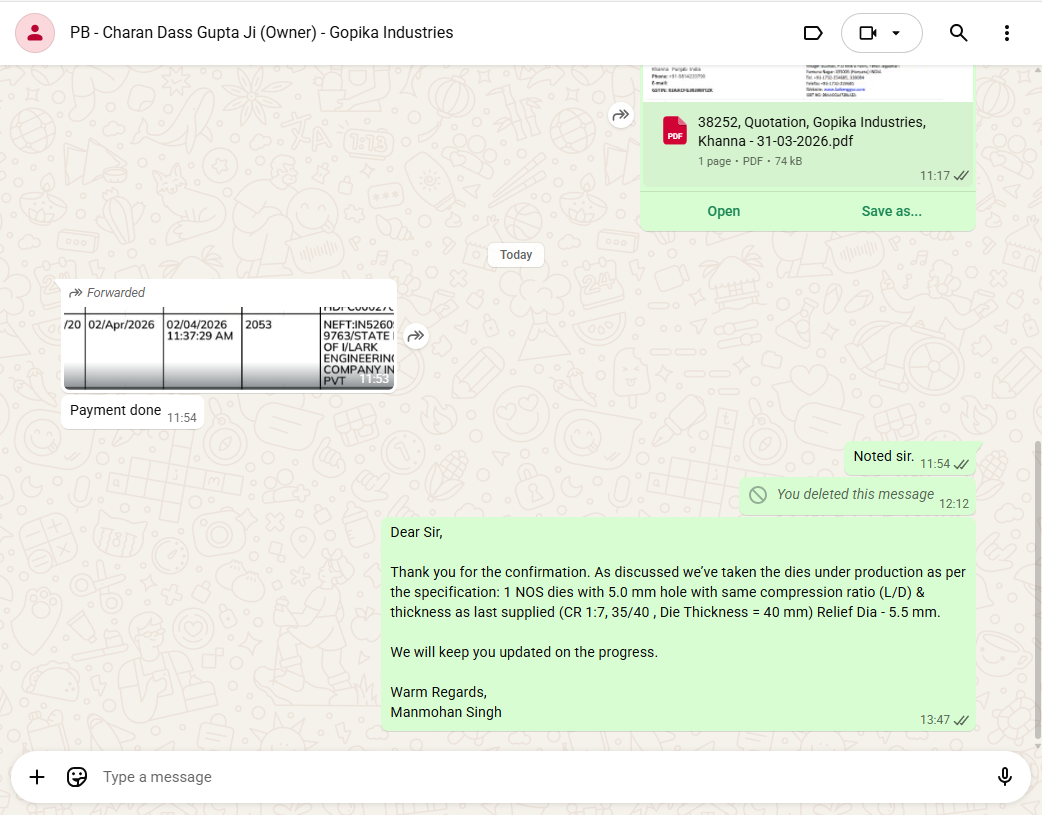Viewport: 1042px width, 815px height.
Task: Save the quotation PDF with Save as
Action: click(x=891, y=211)
